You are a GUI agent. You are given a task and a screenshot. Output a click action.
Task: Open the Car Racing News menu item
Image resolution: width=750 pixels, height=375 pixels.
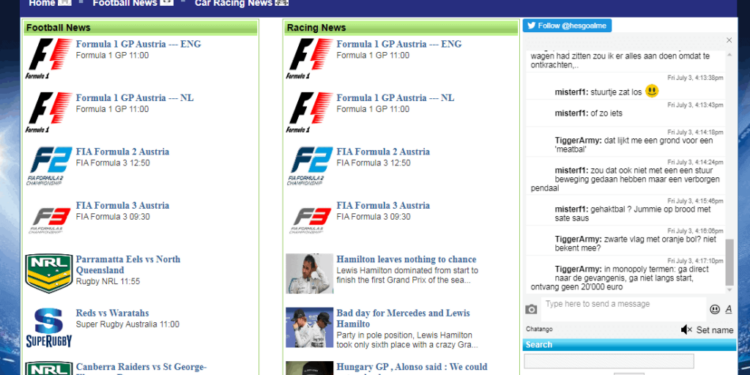coord(242,3)
